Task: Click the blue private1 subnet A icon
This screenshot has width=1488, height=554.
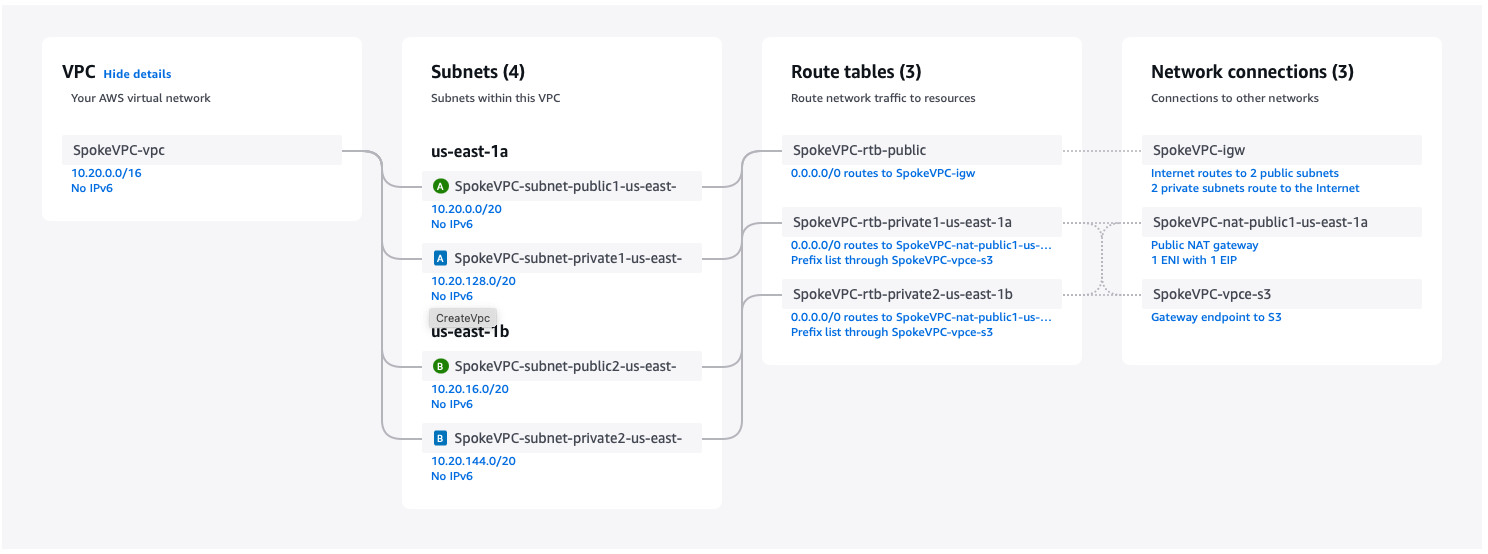Action: pos(440,258)
